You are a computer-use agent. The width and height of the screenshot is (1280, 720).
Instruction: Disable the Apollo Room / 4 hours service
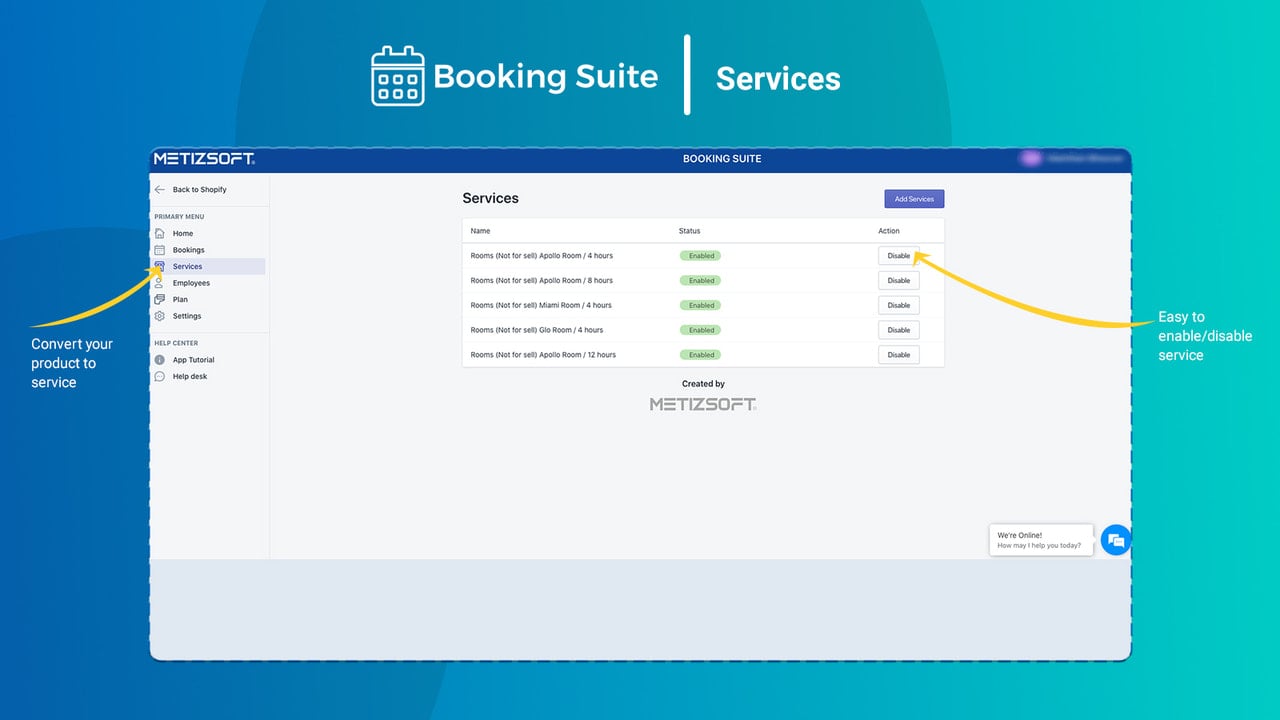coord(899,256)
